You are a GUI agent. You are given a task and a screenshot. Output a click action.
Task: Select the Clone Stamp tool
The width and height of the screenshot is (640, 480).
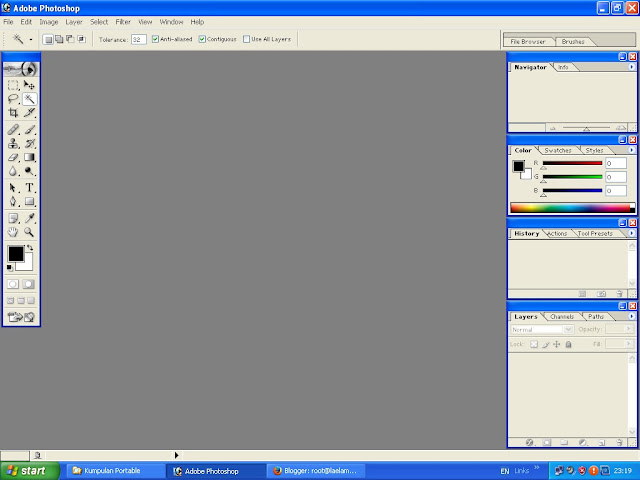click(13, 144)
